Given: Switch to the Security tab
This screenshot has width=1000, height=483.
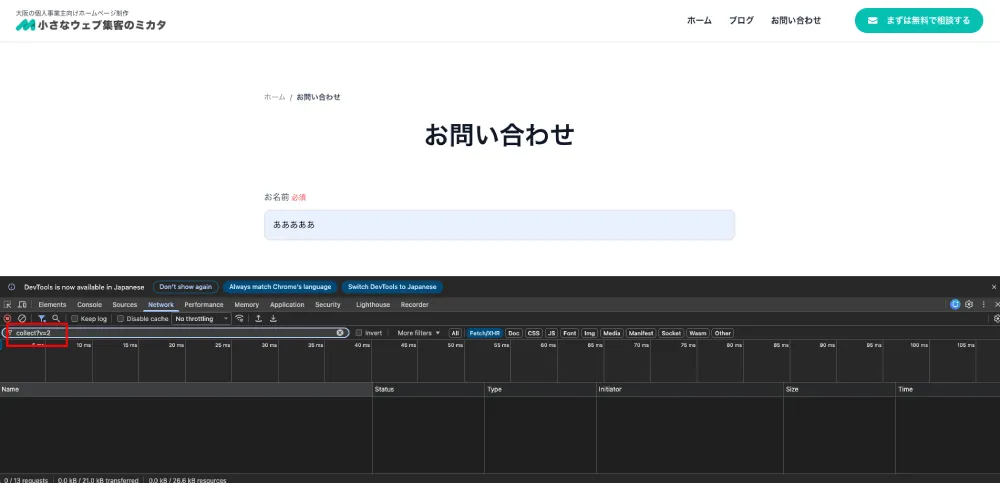Looking at the screenshot, I should click(328, 305).
